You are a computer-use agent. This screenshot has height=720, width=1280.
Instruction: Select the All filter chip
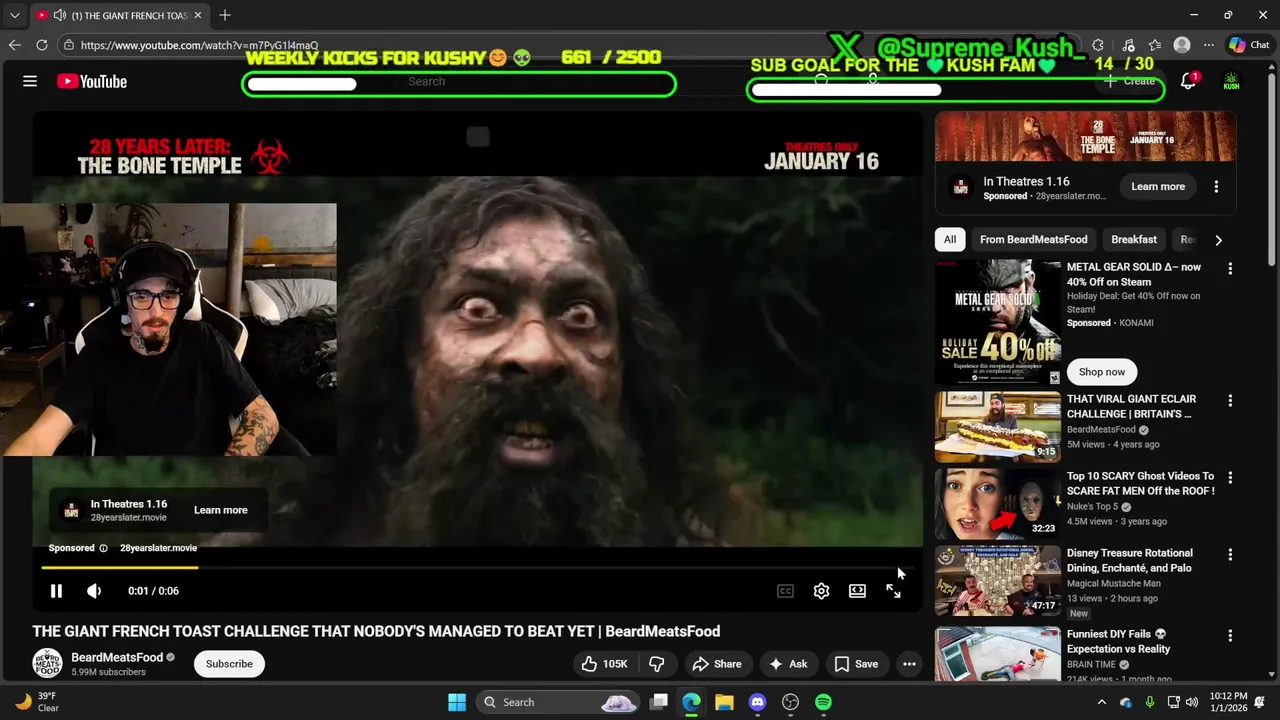[x=950, y=240]
